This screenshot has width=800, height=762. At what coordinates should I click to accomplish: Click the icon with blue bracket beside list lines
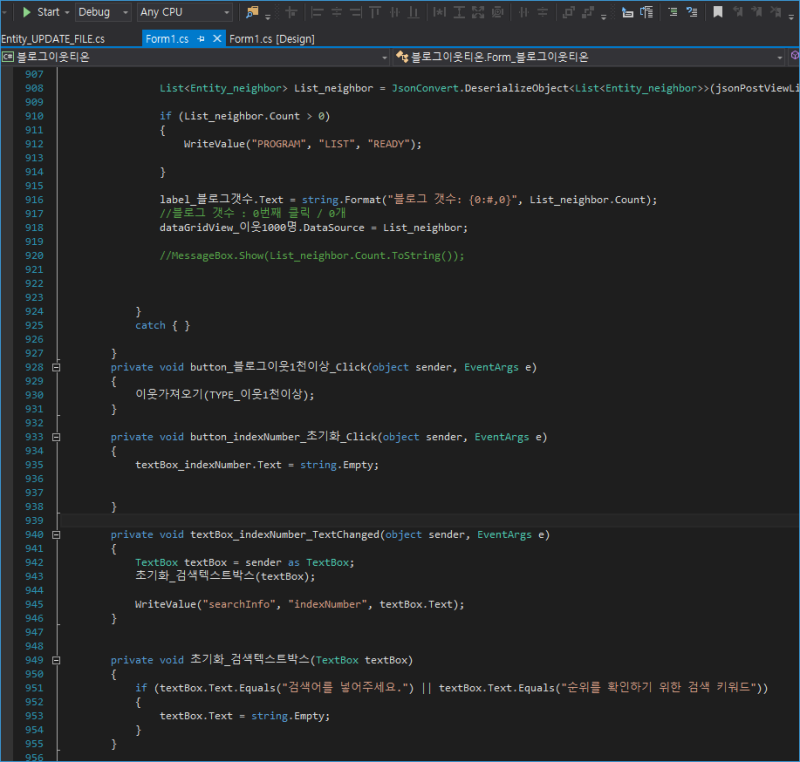(647, 12)
